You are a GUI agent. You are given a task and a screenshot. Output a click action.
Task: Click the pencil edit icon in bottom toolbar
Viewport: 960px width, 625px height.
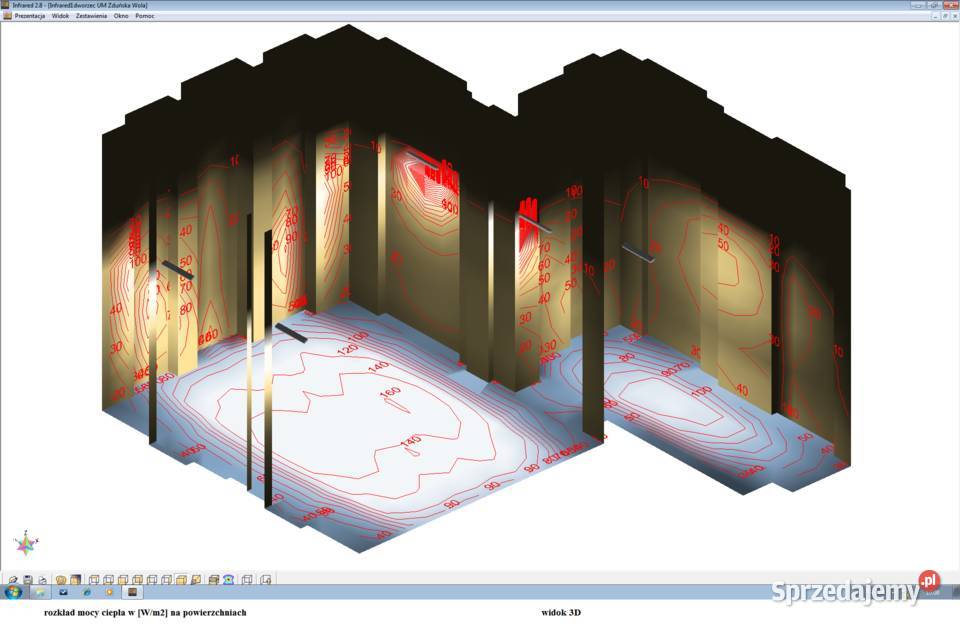point(13,579)
